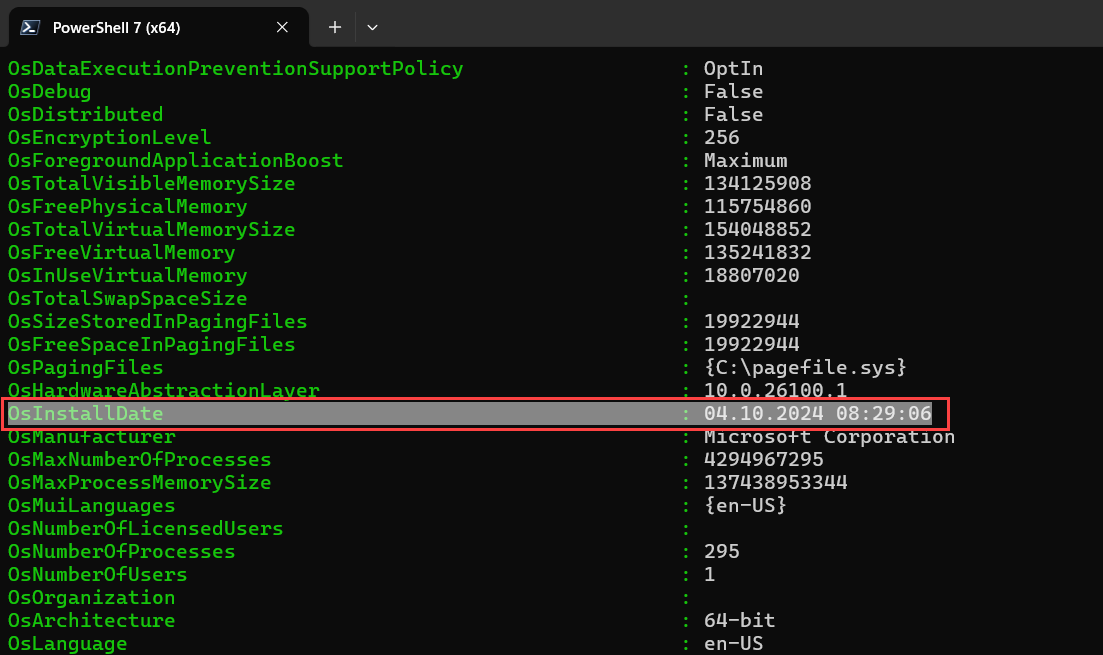
Task: Click the {C:\pagefile.sys} value
Action: [805, 368]
